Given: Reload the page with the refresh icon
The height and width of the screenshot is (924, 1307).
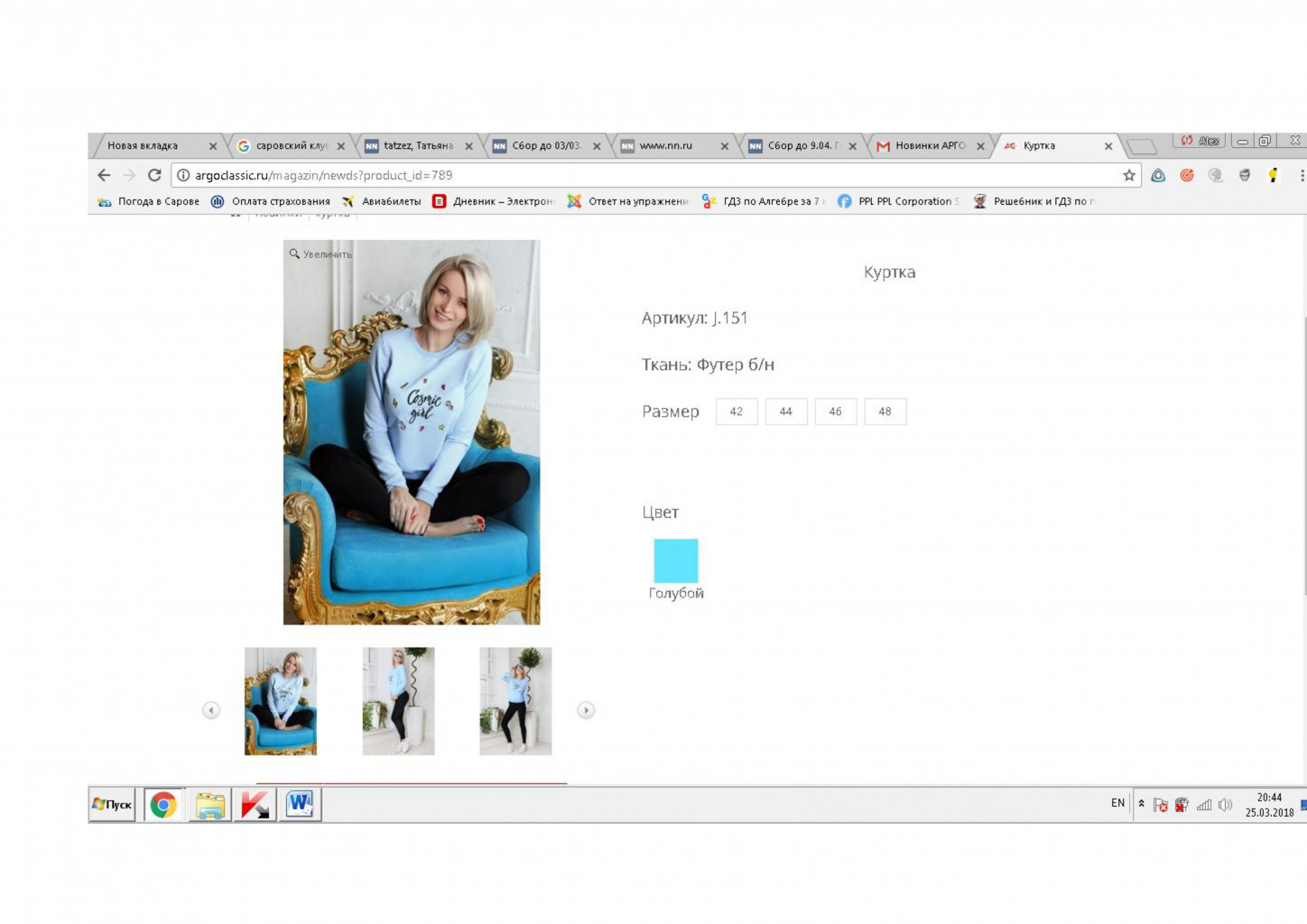Looking at the screenshot, I should point(154,175).
